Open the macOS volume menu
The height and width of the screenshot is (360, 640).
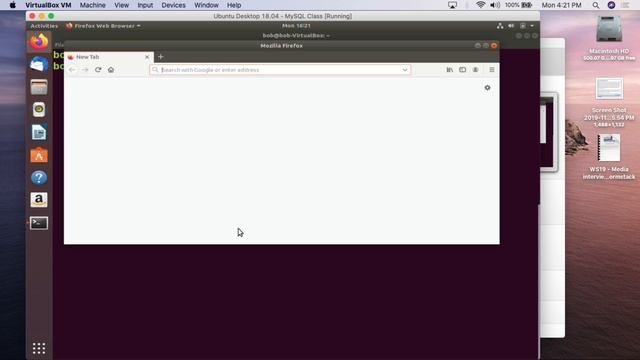click(495, 5)
